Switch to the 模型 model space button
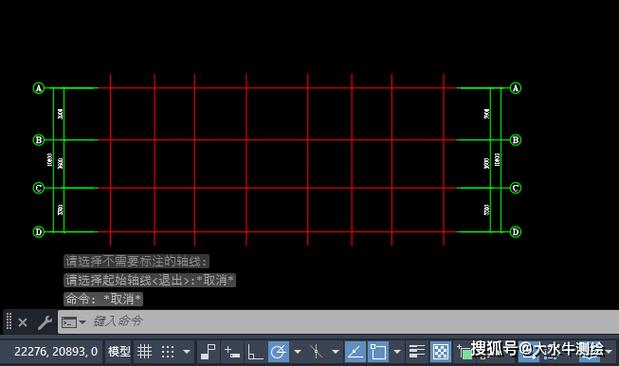The width and height of the screenshot is (619, 366). pos(119,351)
